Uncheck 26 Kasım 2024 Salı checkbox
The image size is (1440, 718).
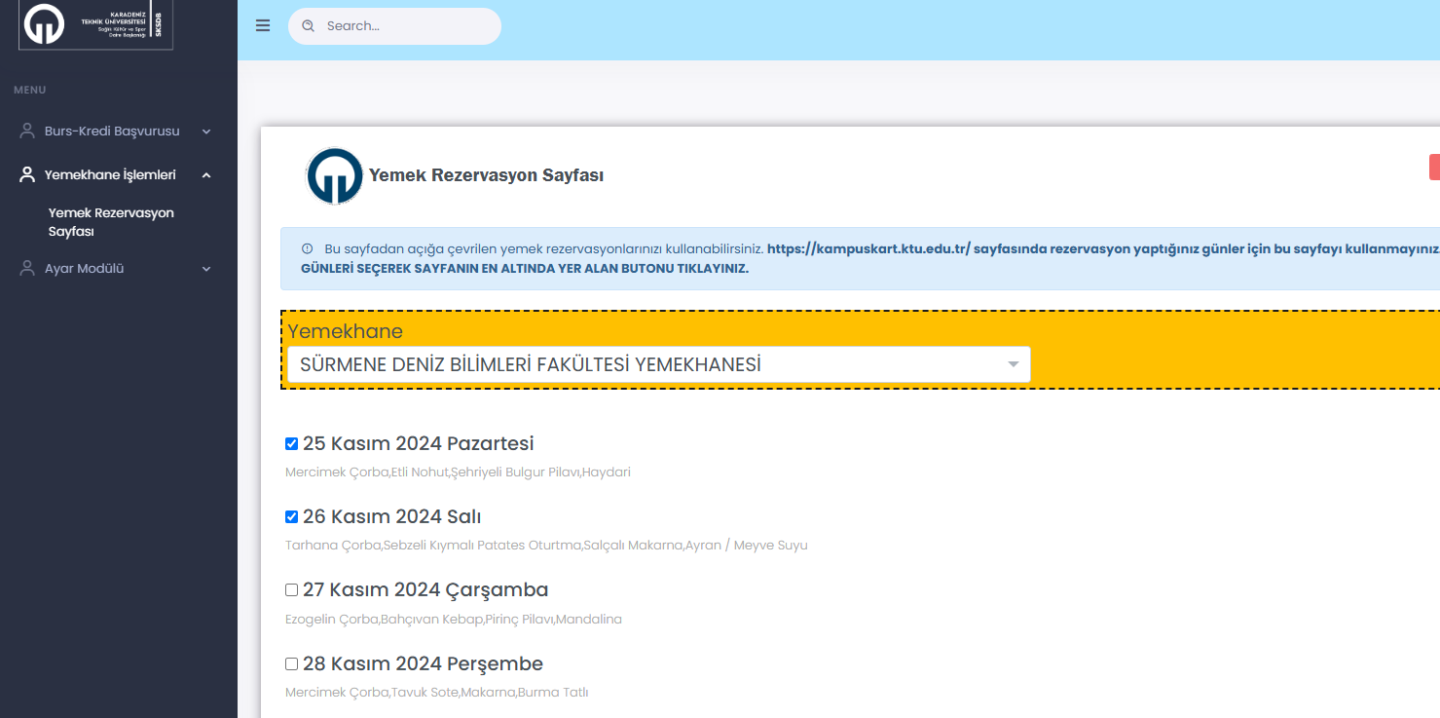[x=292, y=517]
